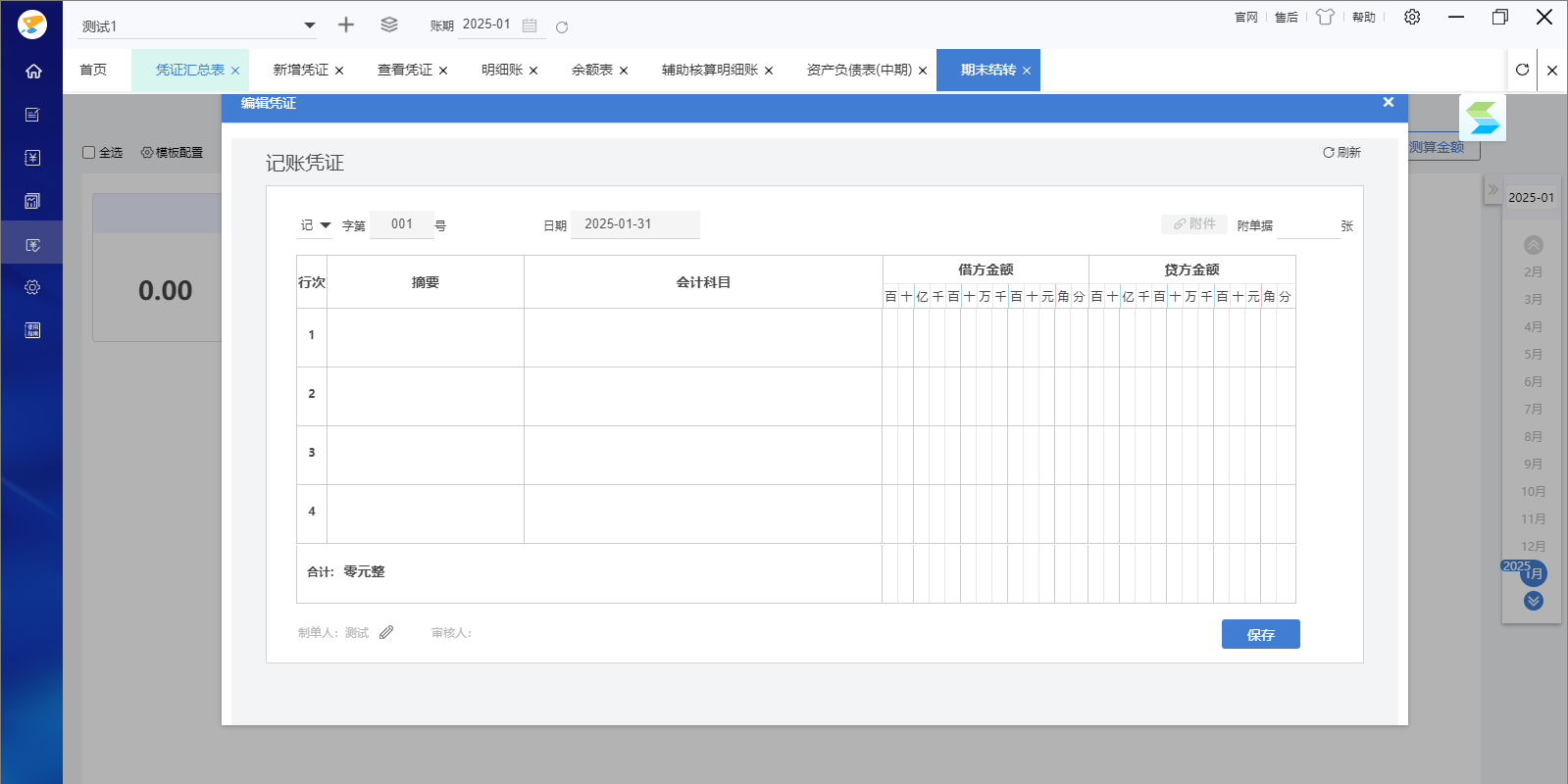
Task: Close the 编辑凭证 dialog
Action: coord(1389,102)
